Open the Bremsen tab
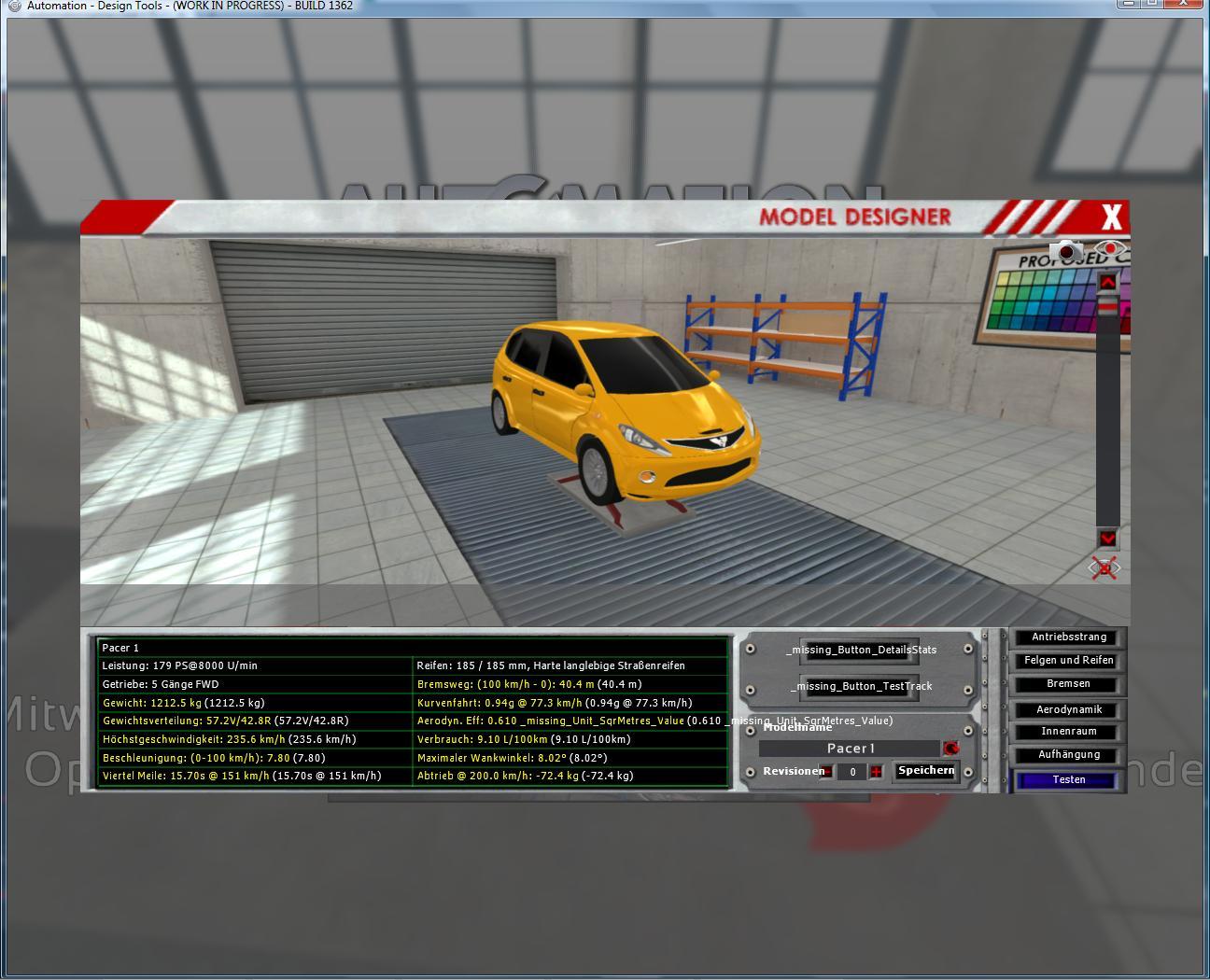 [x=1068, y=684]
